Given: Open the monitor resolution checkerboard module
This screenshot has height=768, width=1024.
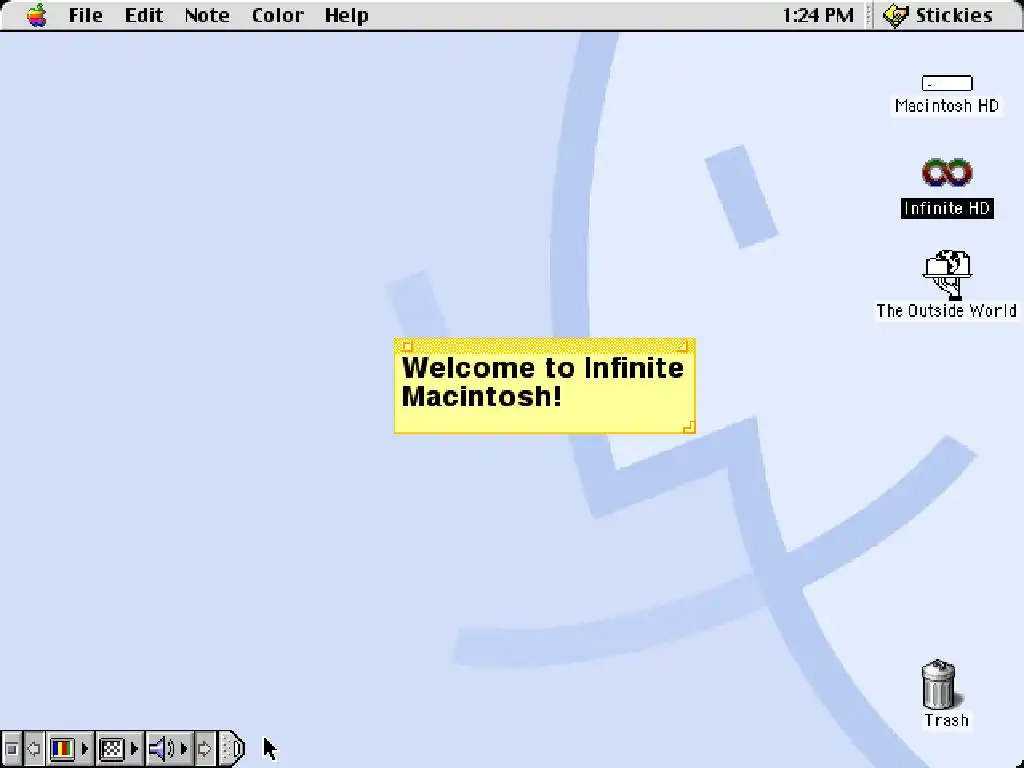Looking at the screenshot, I should click(112, 748).
